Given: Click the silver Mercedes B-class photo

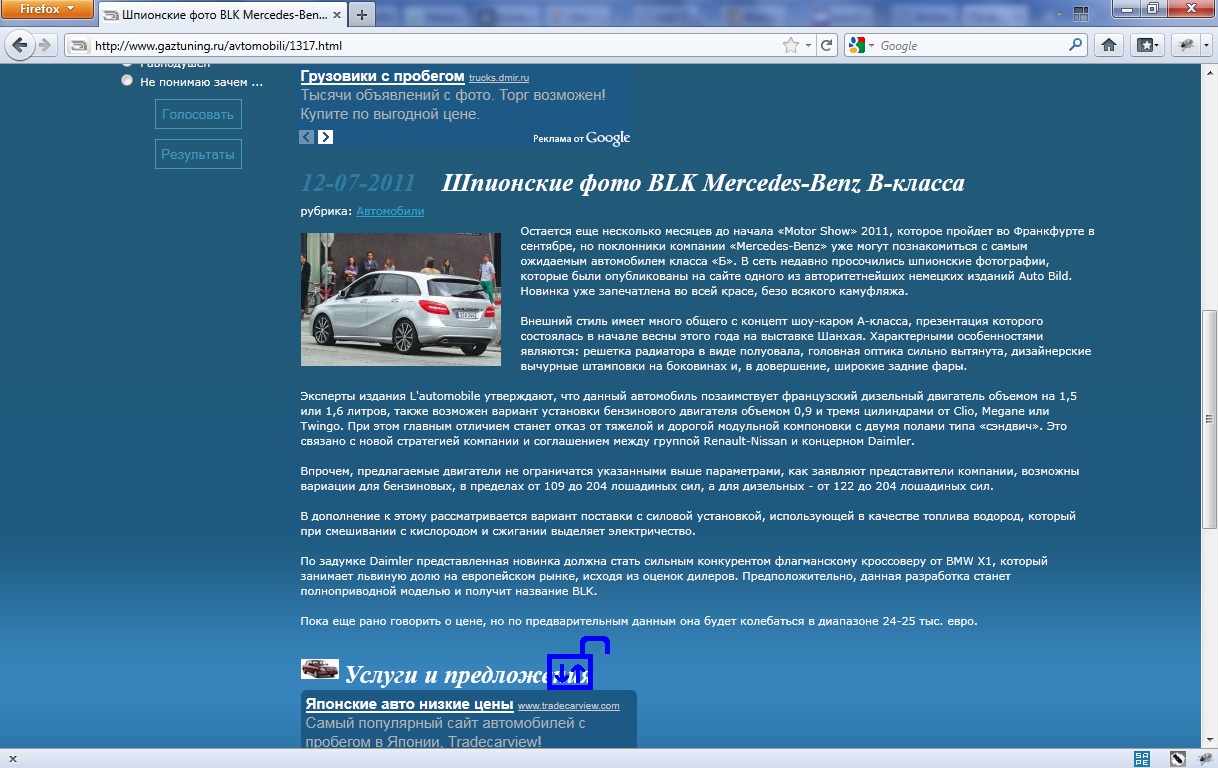Looking at the screenshot, I should [401, 299].
